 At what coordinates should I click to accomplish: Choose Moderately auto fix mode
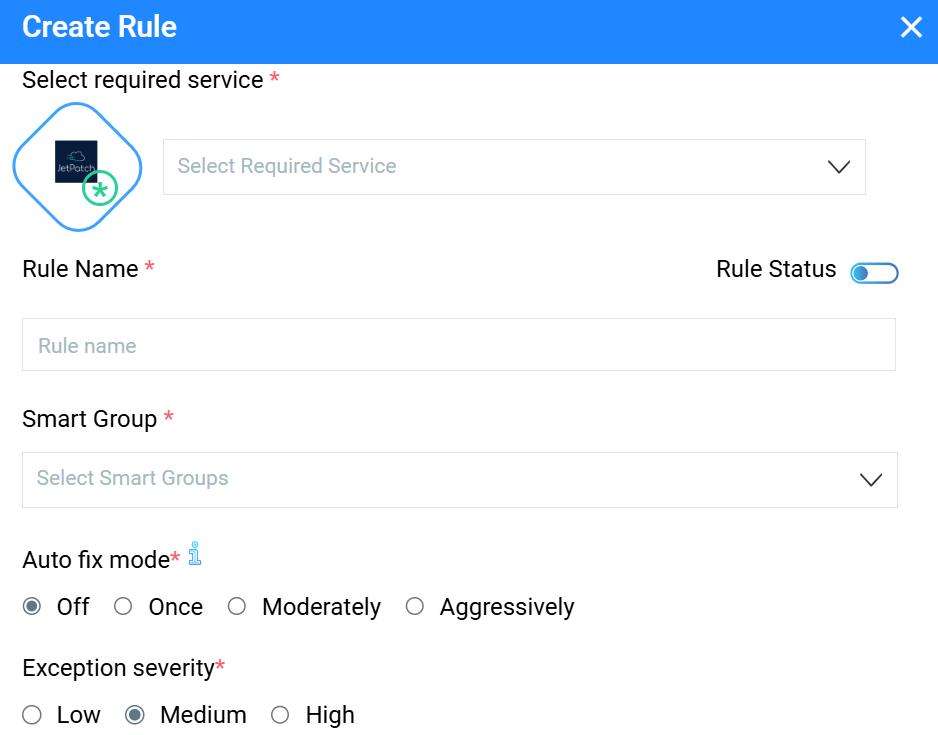(x=237, y=607)
